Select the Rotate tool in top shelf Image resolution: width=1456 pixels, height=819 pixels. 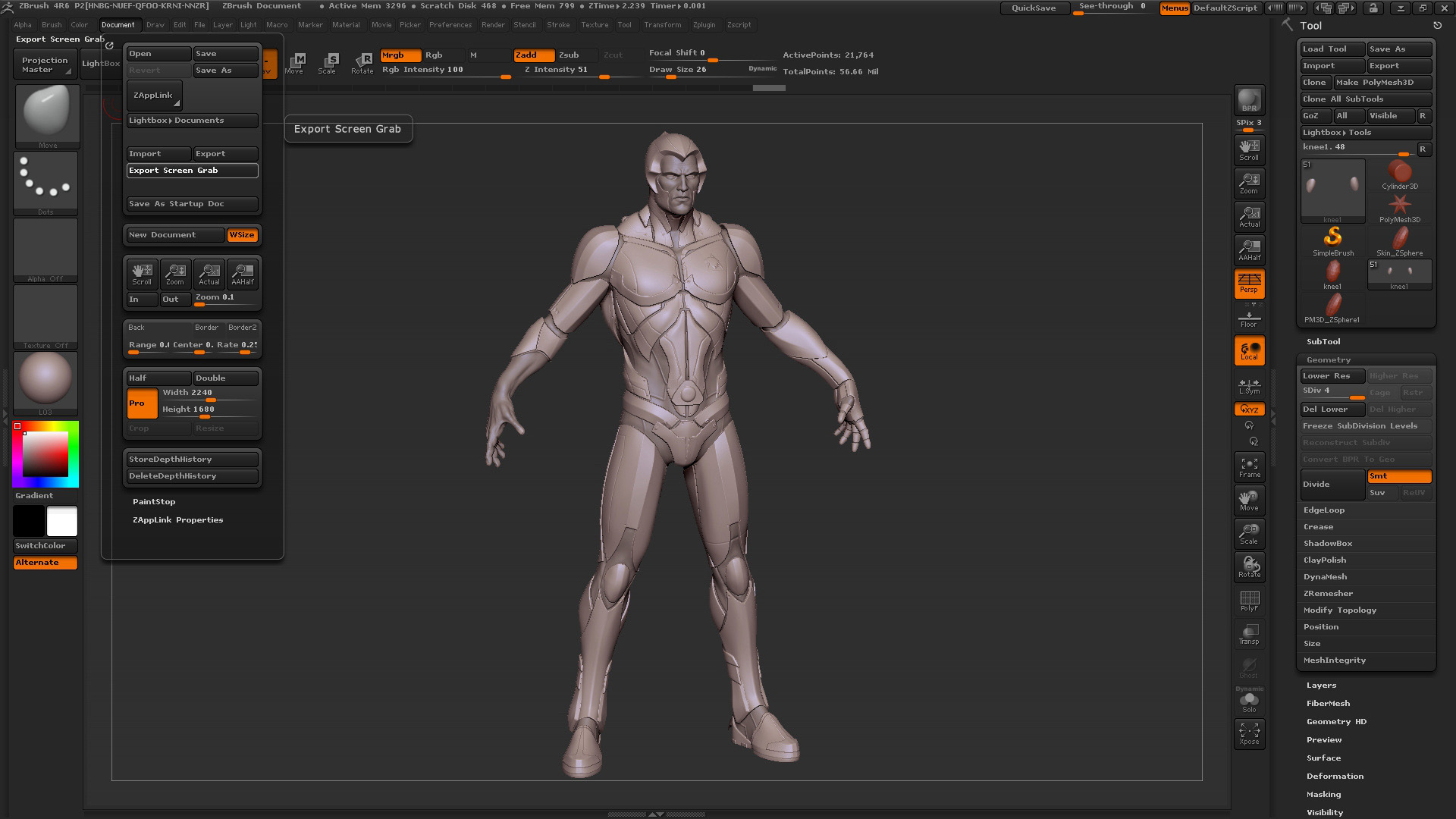pyautogui.click(x=362, y=63)
